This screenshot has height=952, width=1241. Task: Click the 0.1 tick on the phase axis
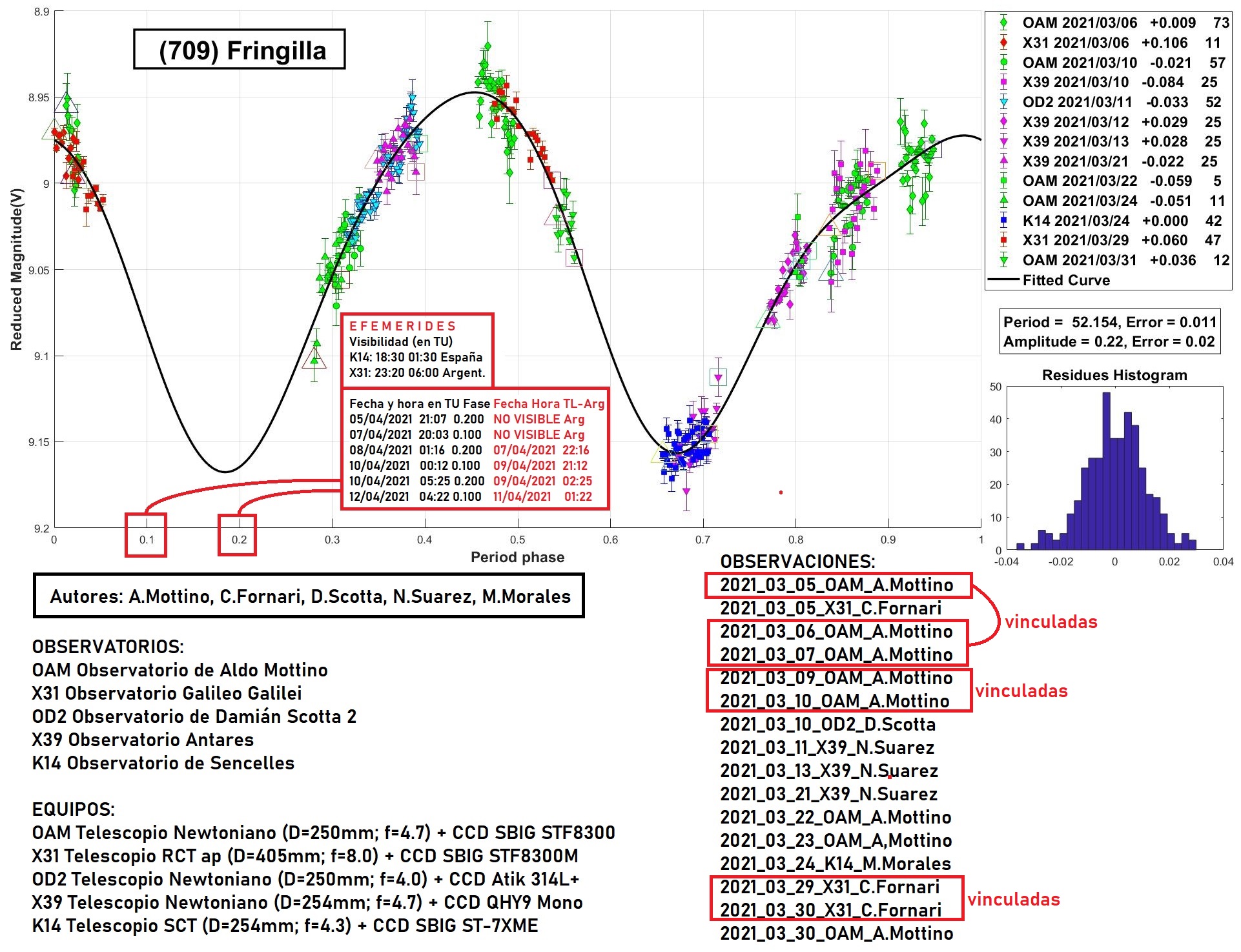(147, 540)
